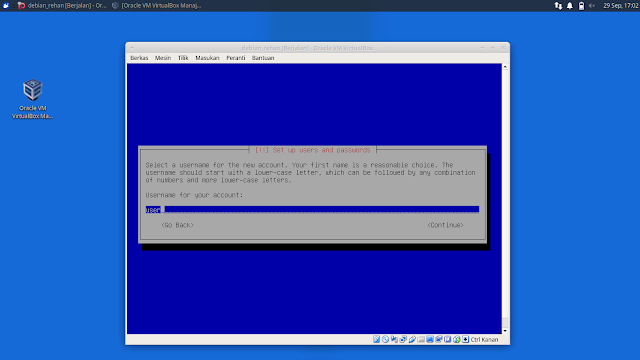The height and width of the screenshot is (360, 640).
Task: Click the mouse integration status icon
Action: click(457, 339)
